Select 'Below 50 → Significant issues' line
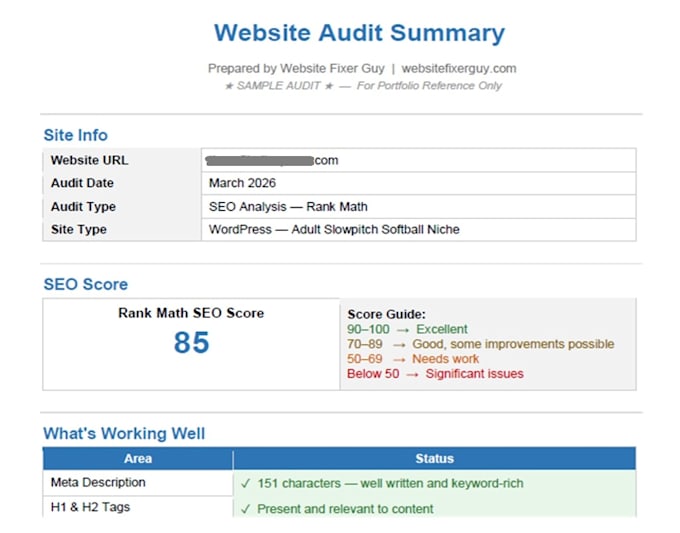680x533 pixels. (435, 374)
